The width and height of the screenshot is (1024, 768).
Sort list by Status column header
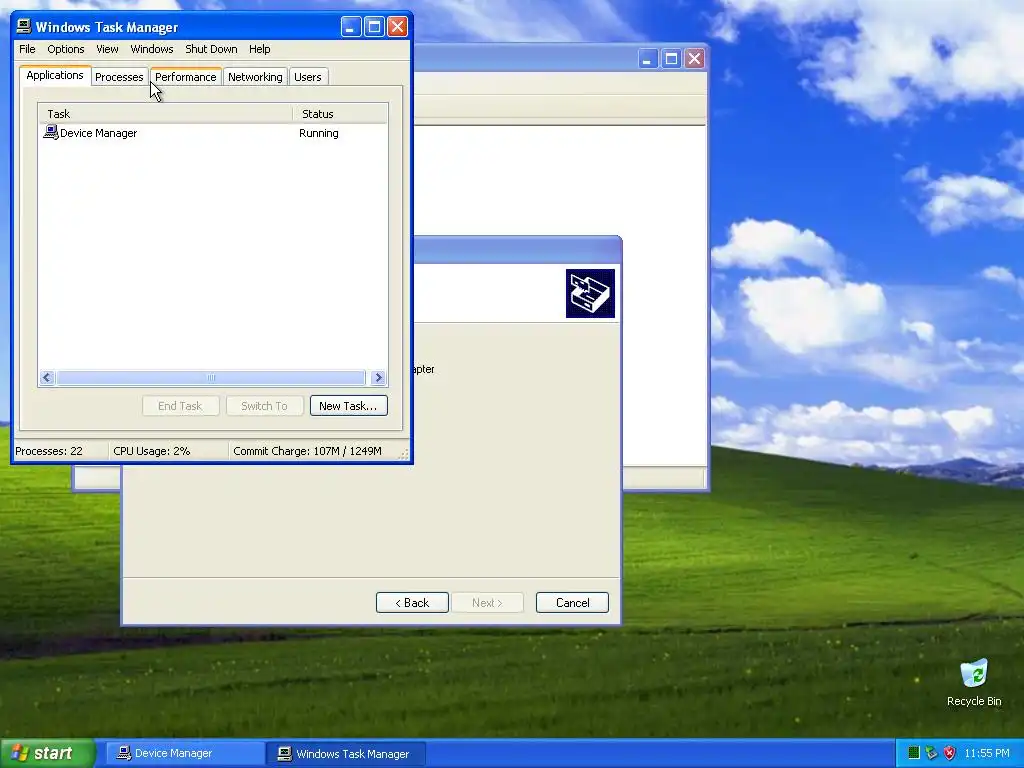(x=340, y=114)
